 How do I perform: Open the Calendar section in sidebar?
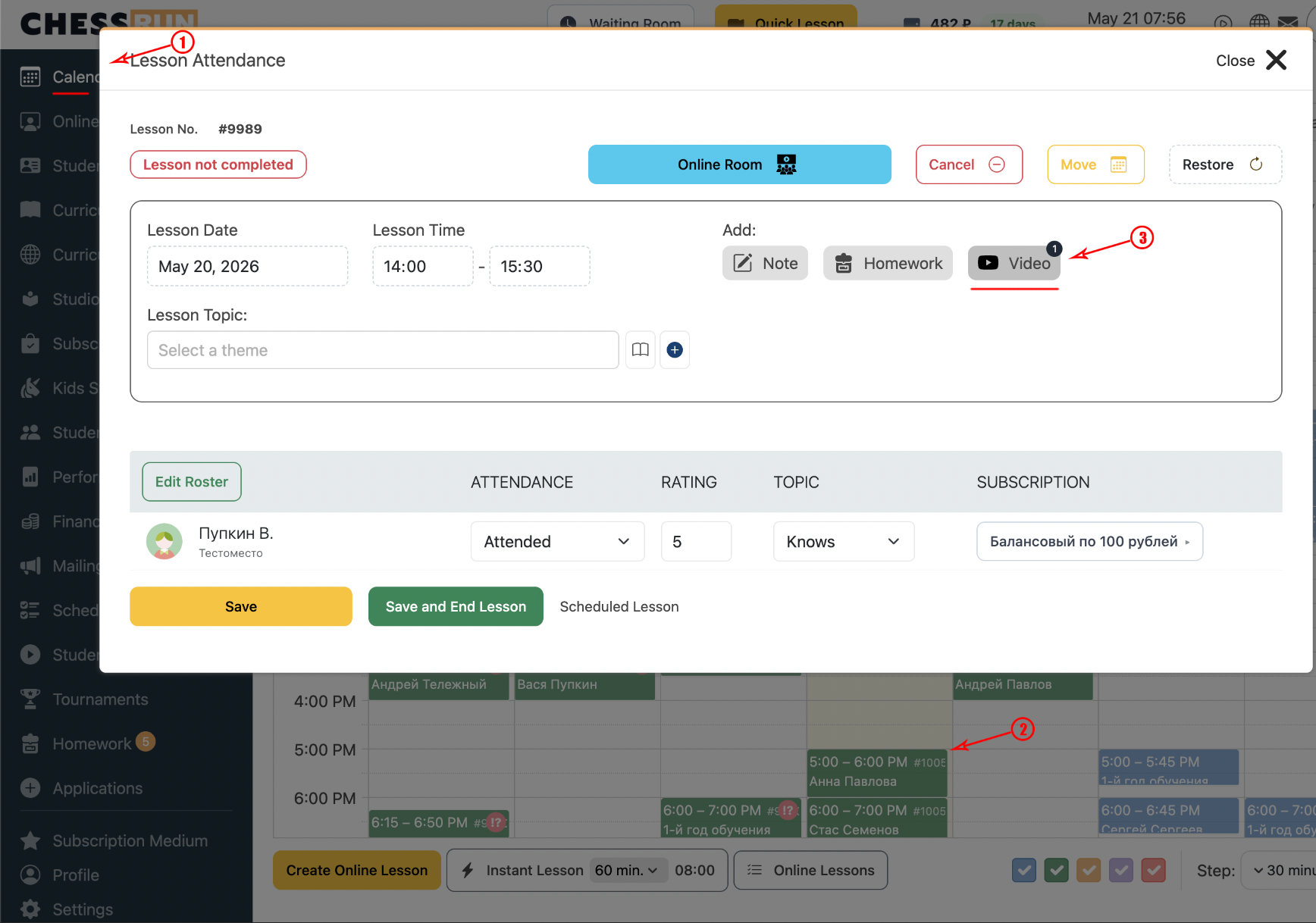click(61, 77)
